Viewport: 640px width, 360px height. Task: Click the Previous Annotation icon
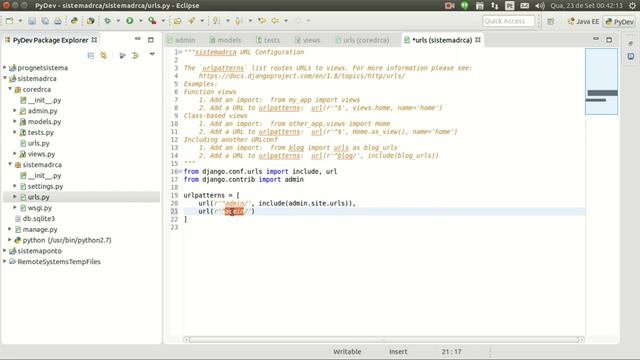coord(239,20)
